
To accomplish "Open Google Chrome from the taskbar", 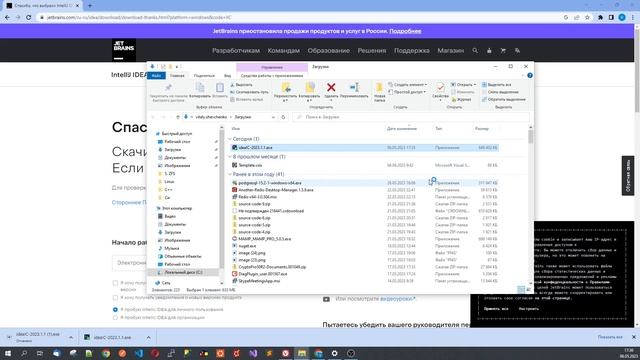I will [106, 353].
